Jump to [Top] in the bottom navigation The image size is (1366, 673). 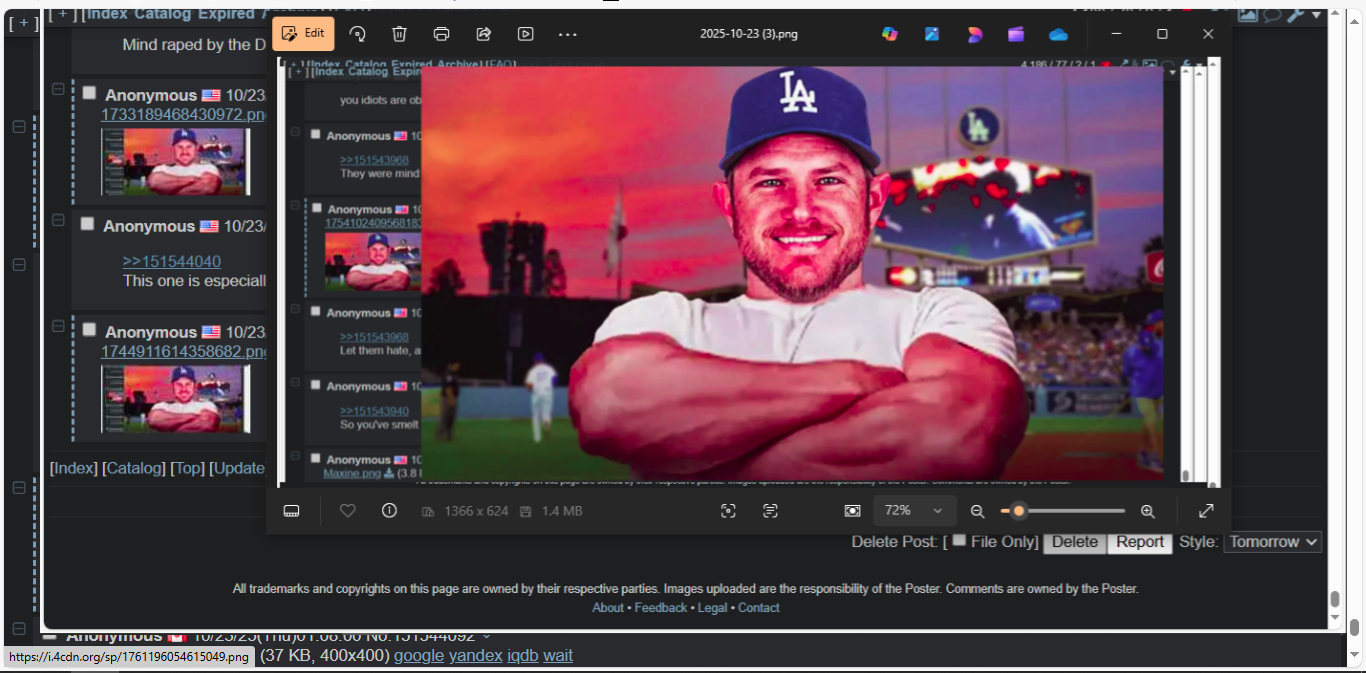click(x=187, y=468)
